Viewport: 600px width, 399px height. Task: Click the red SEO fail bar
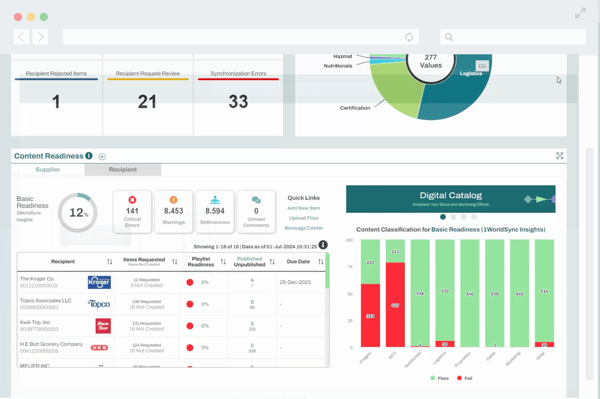395,305
